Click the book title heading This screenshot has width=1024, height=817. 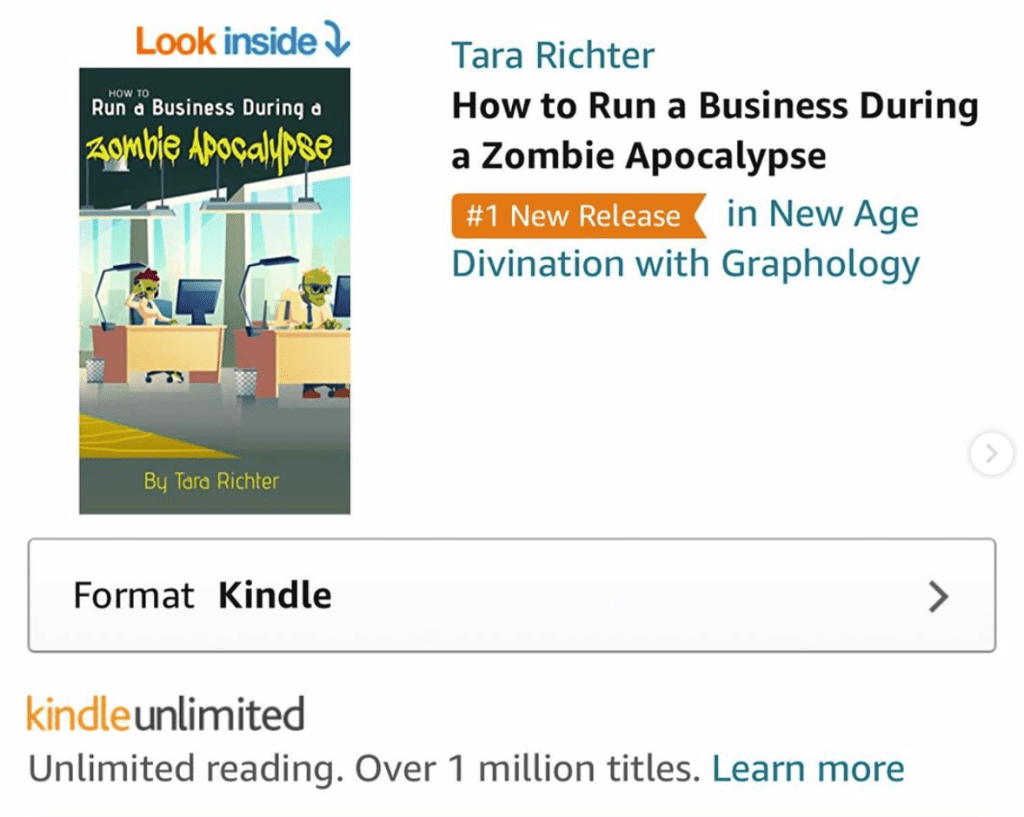pyautogui.click(x=715, y=131)
